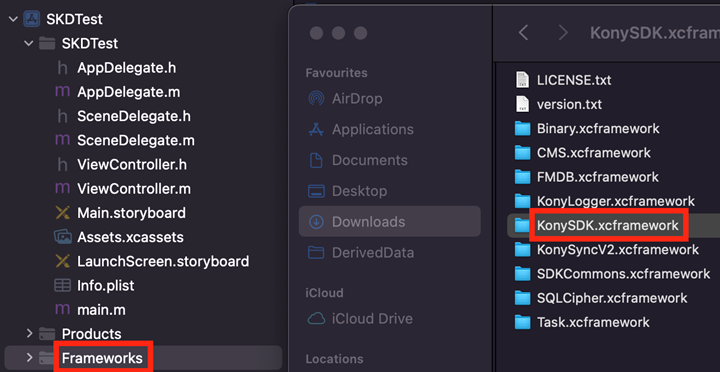Viewport: 720px width, 372px height.
Task: Click the AirDrop icon in sidebar
Action: 315,98
